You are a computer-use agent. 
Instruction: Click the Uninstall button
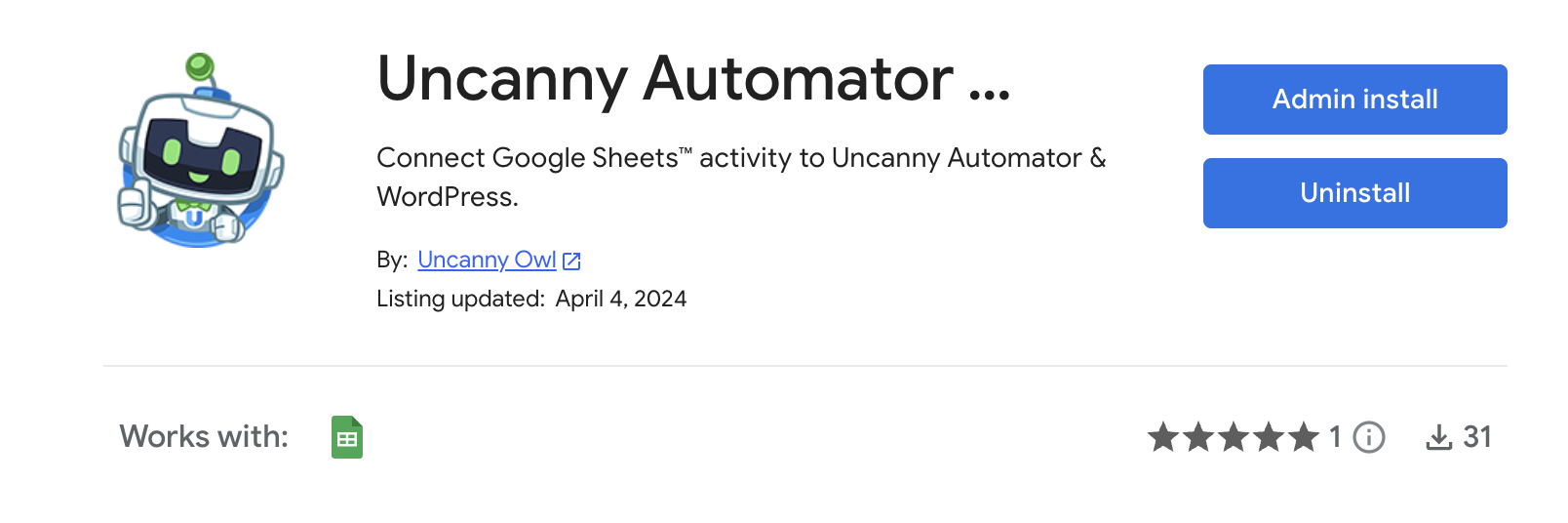pyautogui.click(x=1354, y=193)
